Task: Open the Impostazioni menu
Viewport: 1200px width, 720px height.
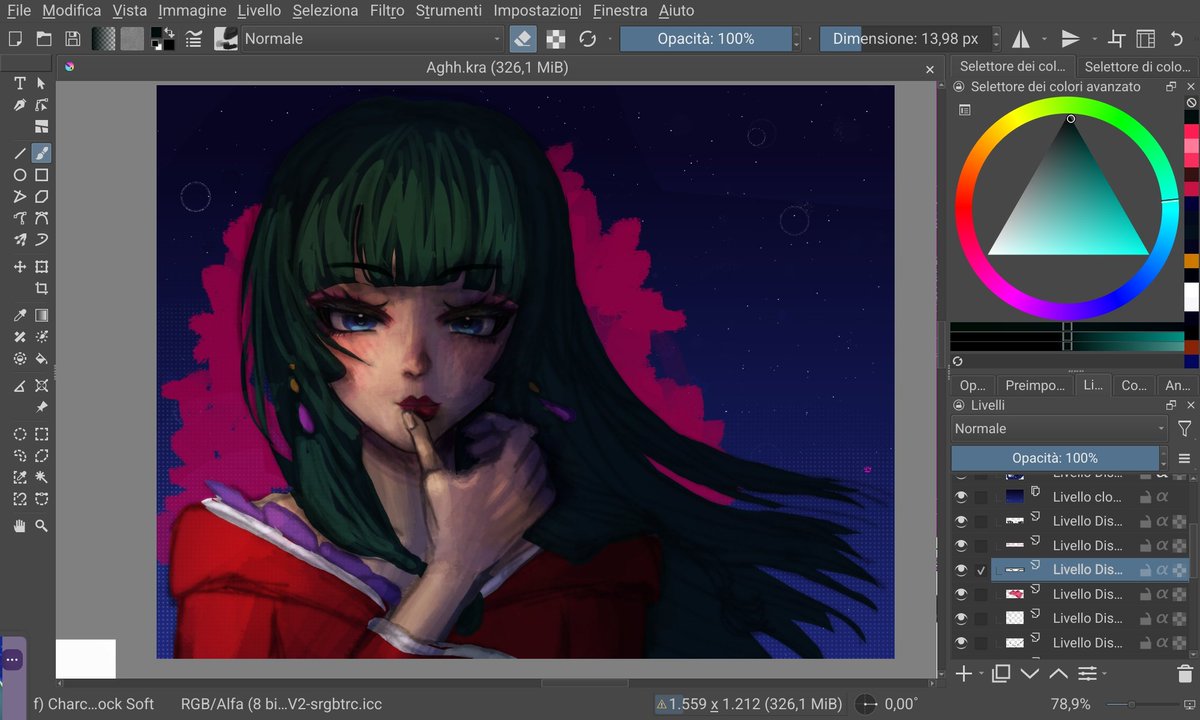Action: (x=537, y=11)
